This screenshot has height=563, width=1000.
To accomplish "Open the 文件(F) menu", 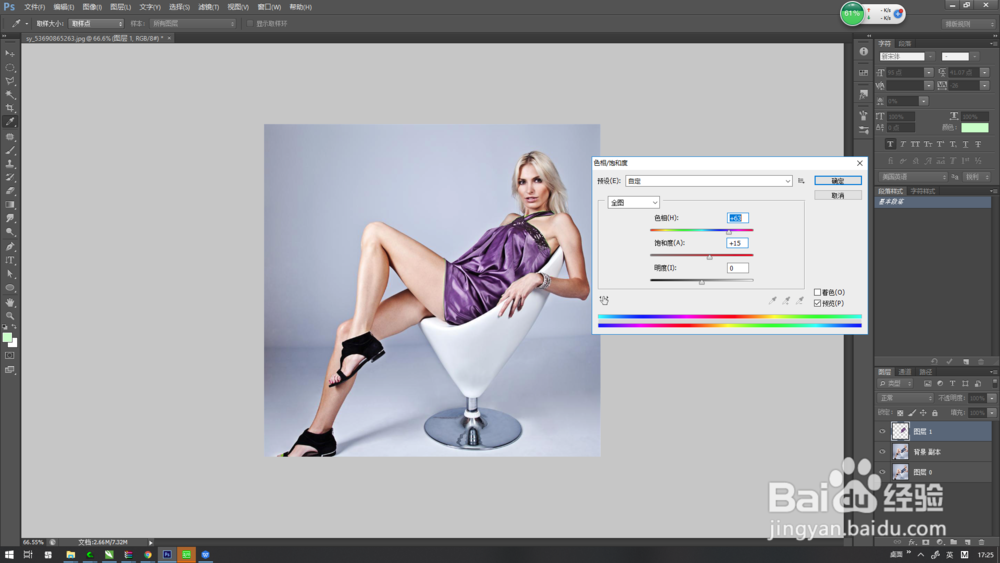I will (34, 7).
